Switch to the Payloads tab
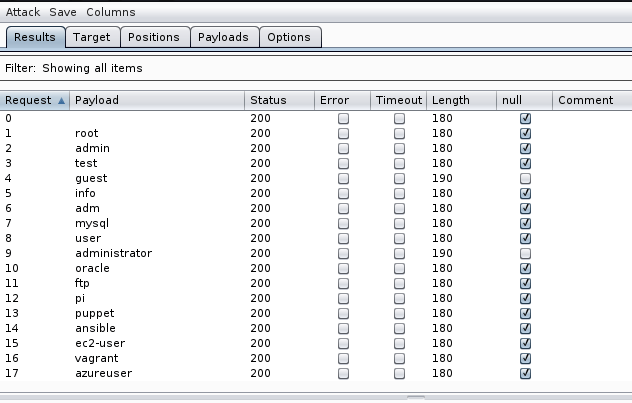Screen dimensions: 632x403 coord(224,37)
